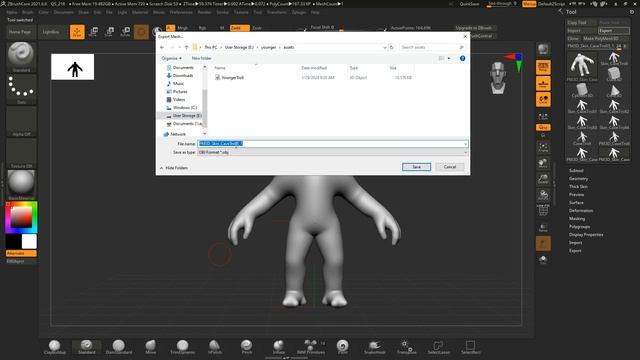Toggle the Qxyz rotation button
This screenshot has height=360, width=640.
(x=543, y=127)
